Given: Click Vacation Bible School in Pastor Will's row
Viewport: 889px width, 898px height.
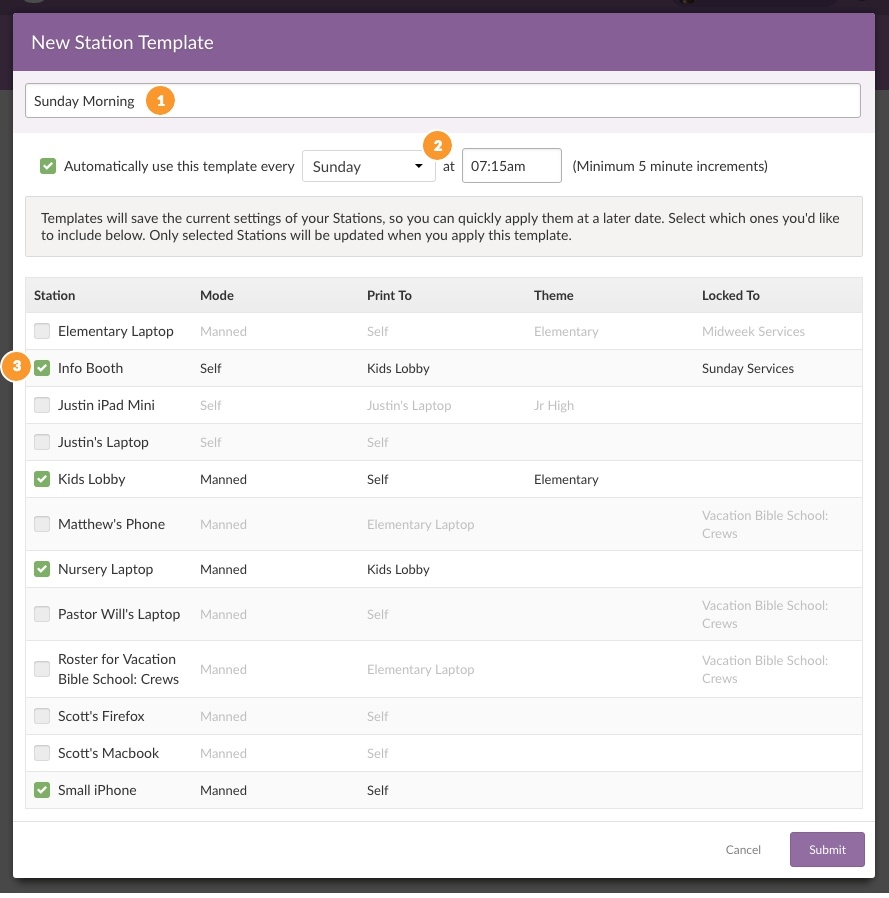Looking at the screenshot, I should pos(765,614).
